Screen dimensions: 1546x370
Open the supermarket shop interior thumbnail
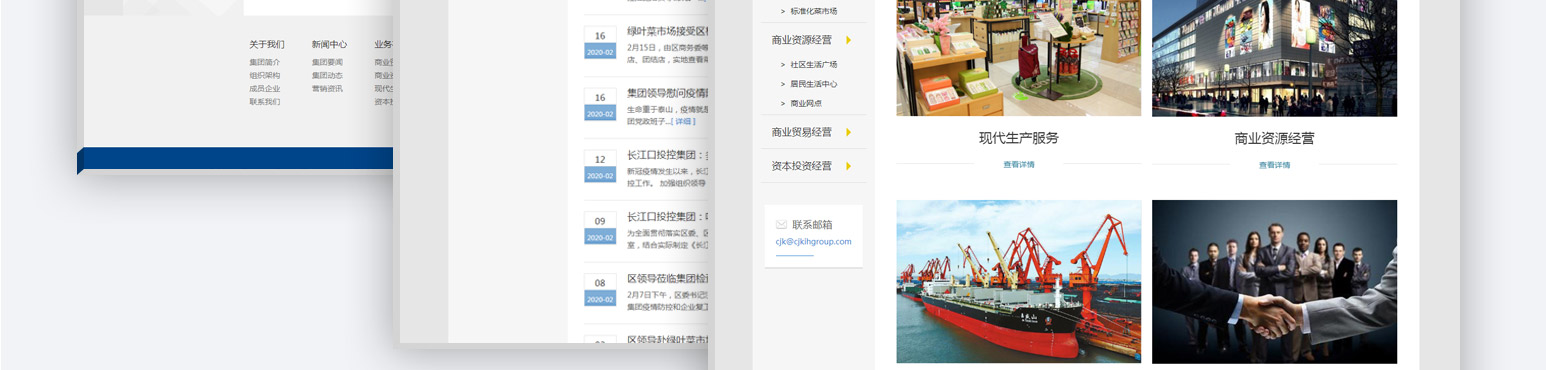pyautogui.click(x=1018, y=58)
